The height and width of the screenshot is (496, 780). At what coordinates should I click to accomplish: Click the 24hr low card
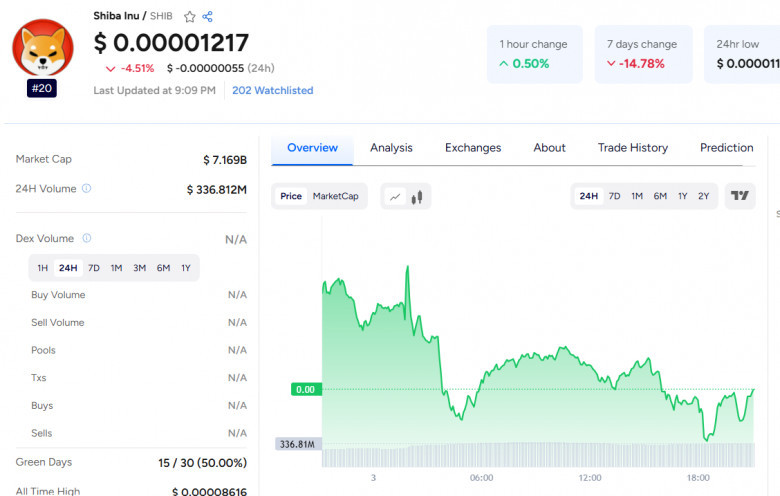pyautogui.click(x=742, y=54)
